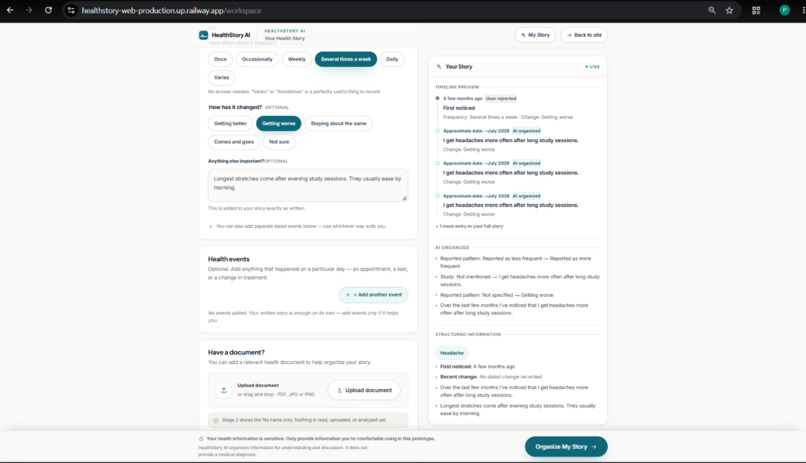Click the lock icon in privacy notice
This screenshot has height=463, width=806.
pos(201,439)
